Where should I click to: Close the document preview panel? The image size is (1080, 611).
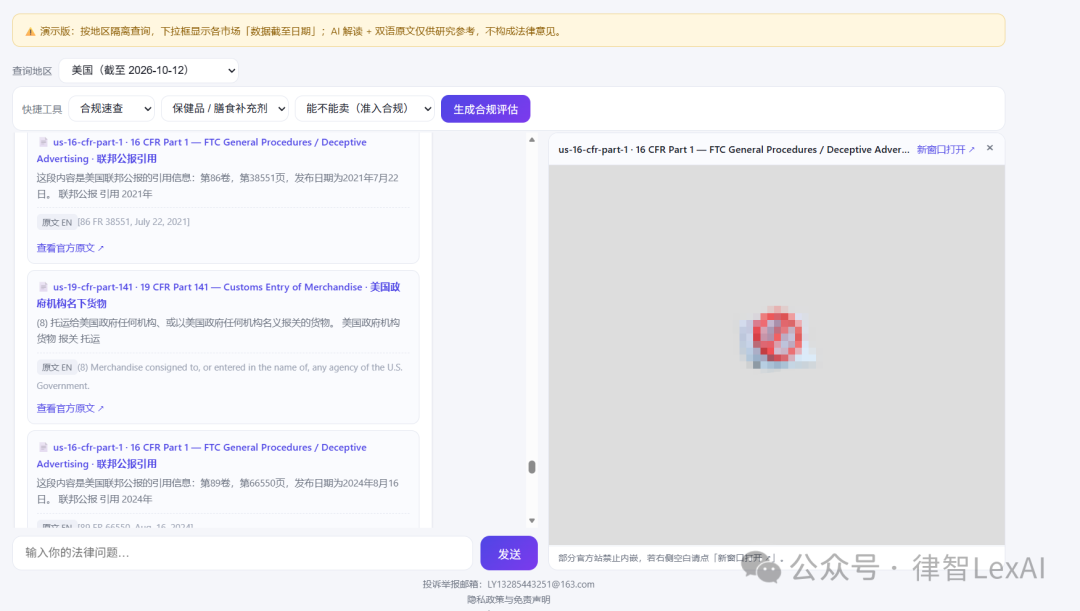pyautogui.click(x=990, y=148)
